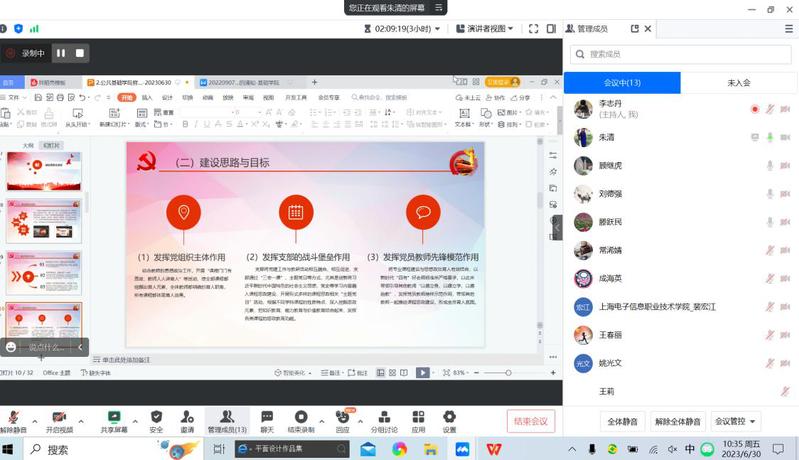Click the search members input field

[680, 54]
